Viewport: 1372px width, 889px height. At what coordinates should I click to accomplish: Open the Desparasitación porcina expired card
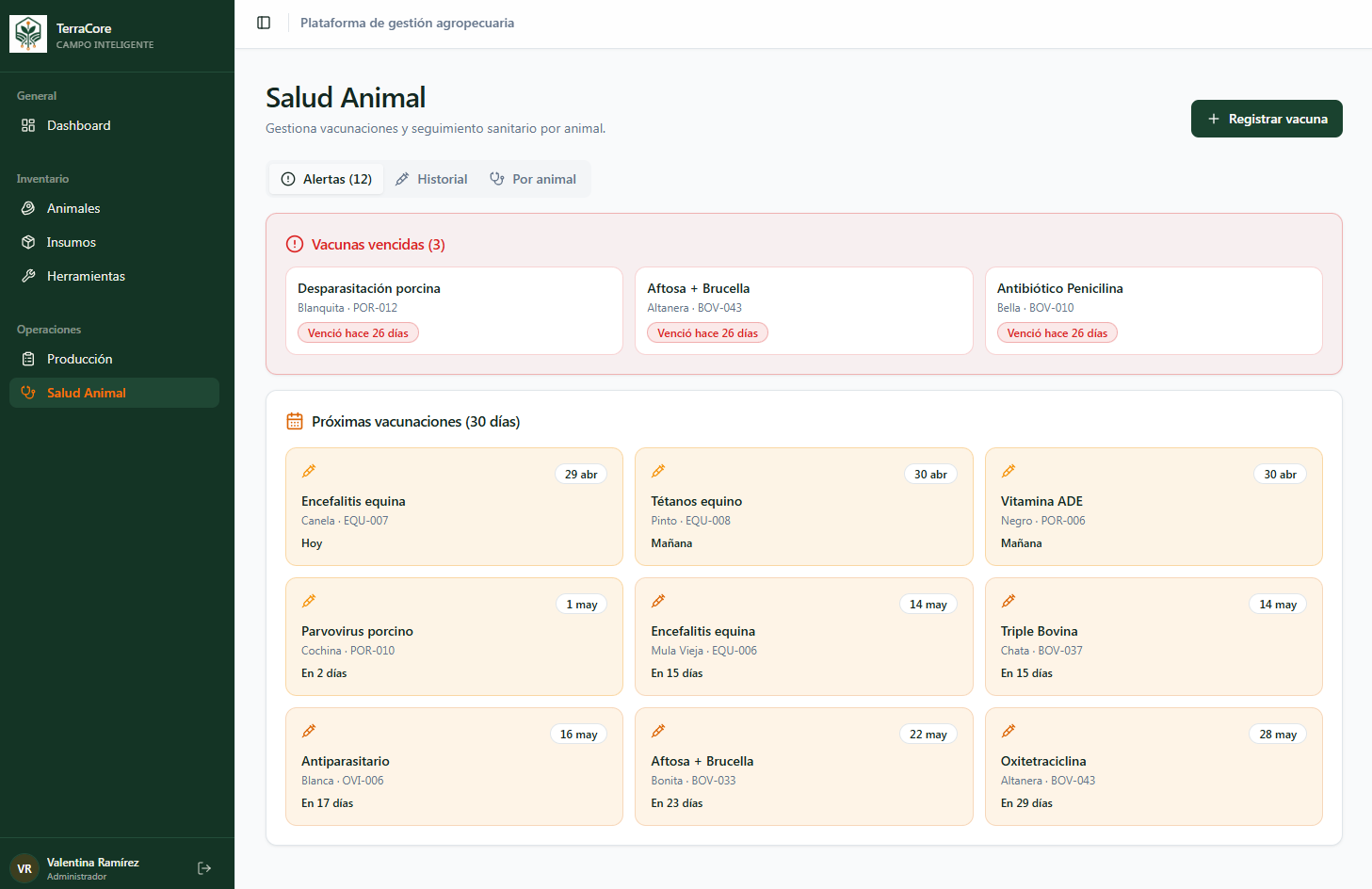tap(454, 311)
